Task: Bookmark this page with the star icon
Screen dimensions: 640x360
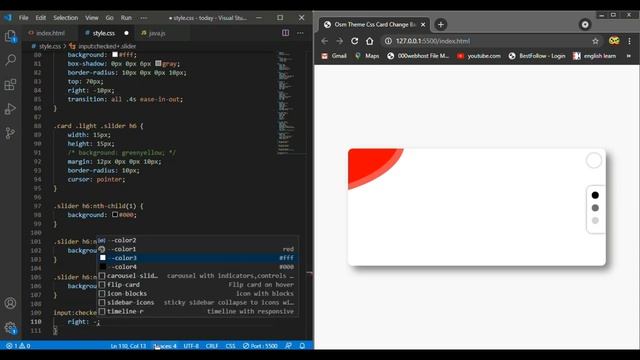Action: (595, 41)
